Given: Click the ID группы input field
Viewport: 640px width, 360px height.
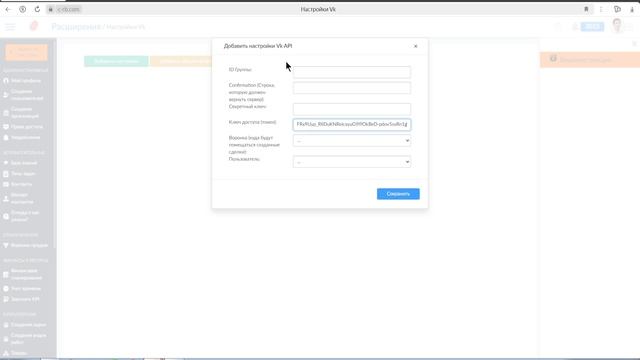Looking at the screenshot, I should (x=352, y=72).
